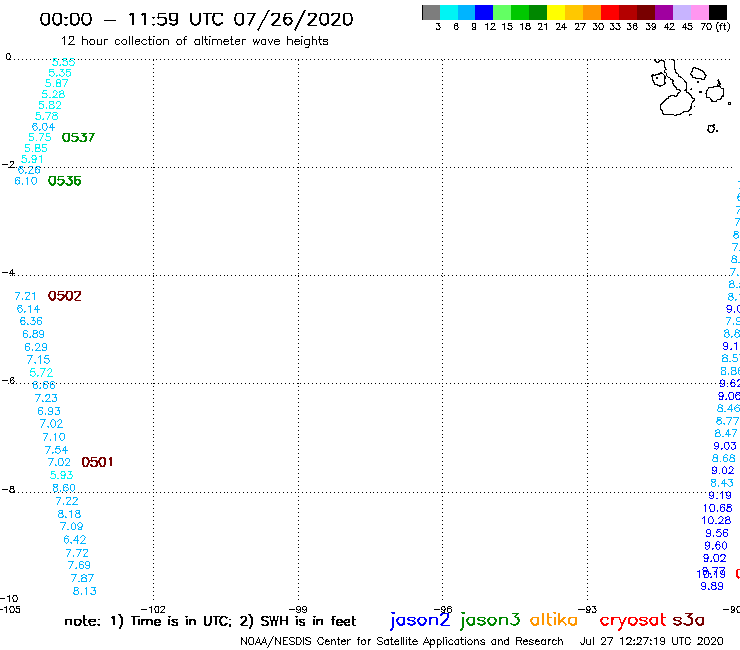
Task: Click the wave height value 7.23
Action: point(46,398)
